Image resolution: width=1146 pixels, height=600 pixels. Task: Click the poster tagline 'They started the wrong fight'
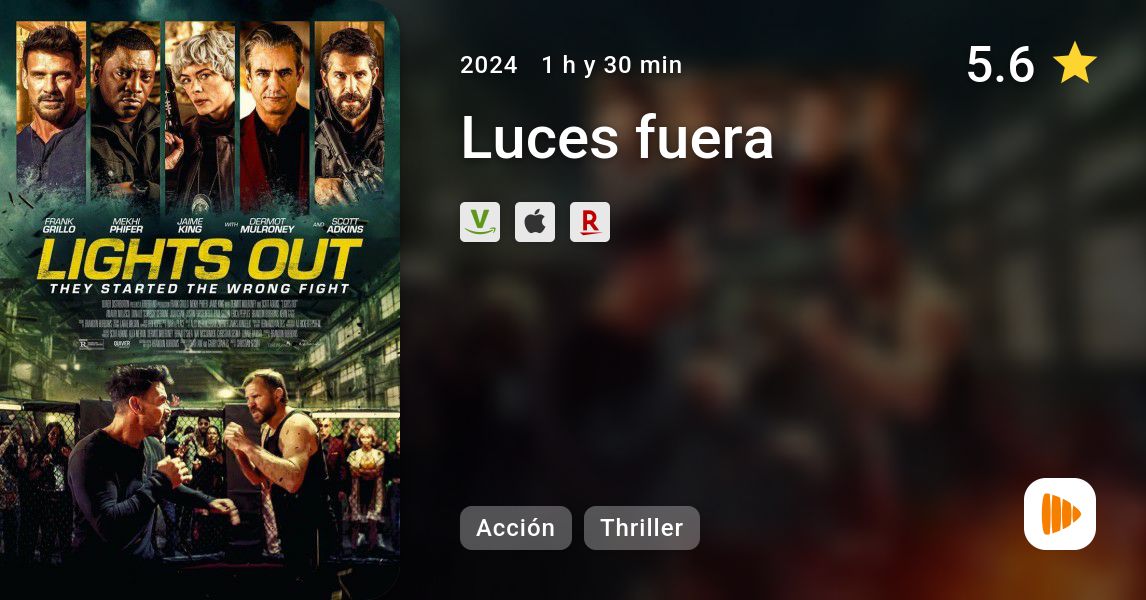pos(199,289)
